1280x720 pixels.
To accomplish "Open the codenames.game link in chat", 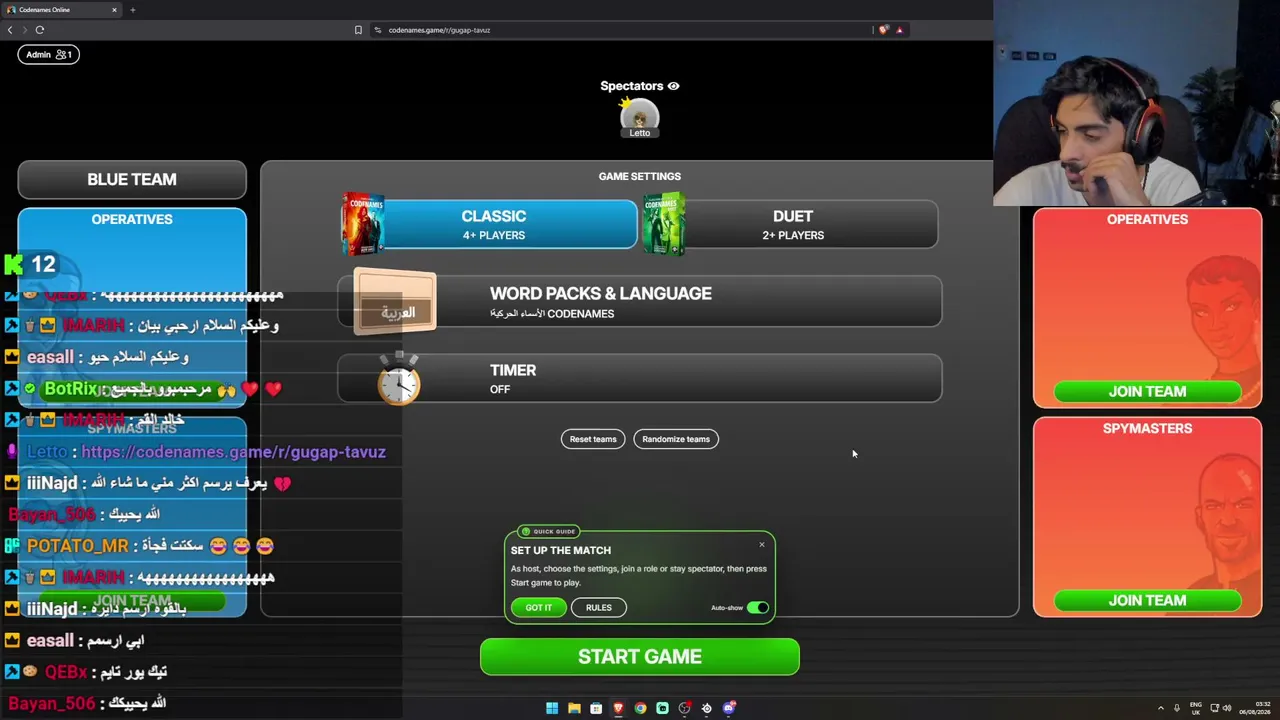I will (x=233, y=452).
